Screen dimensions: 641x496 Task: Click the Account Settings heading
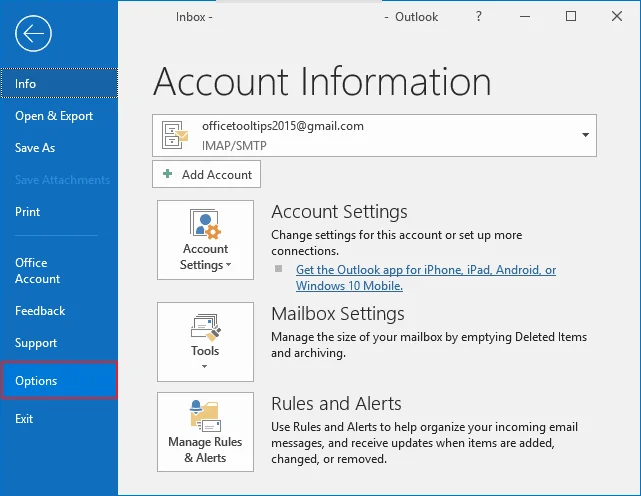point(339,212)
